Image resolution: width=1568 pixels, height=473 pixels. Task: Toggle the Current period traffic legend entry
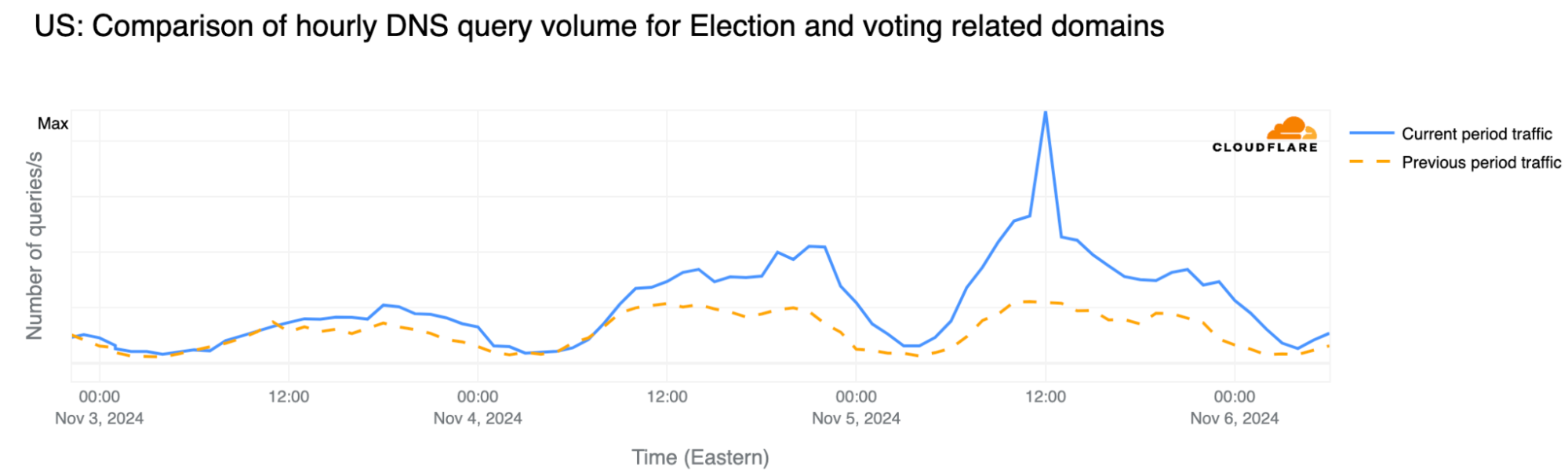point(1476,134)
